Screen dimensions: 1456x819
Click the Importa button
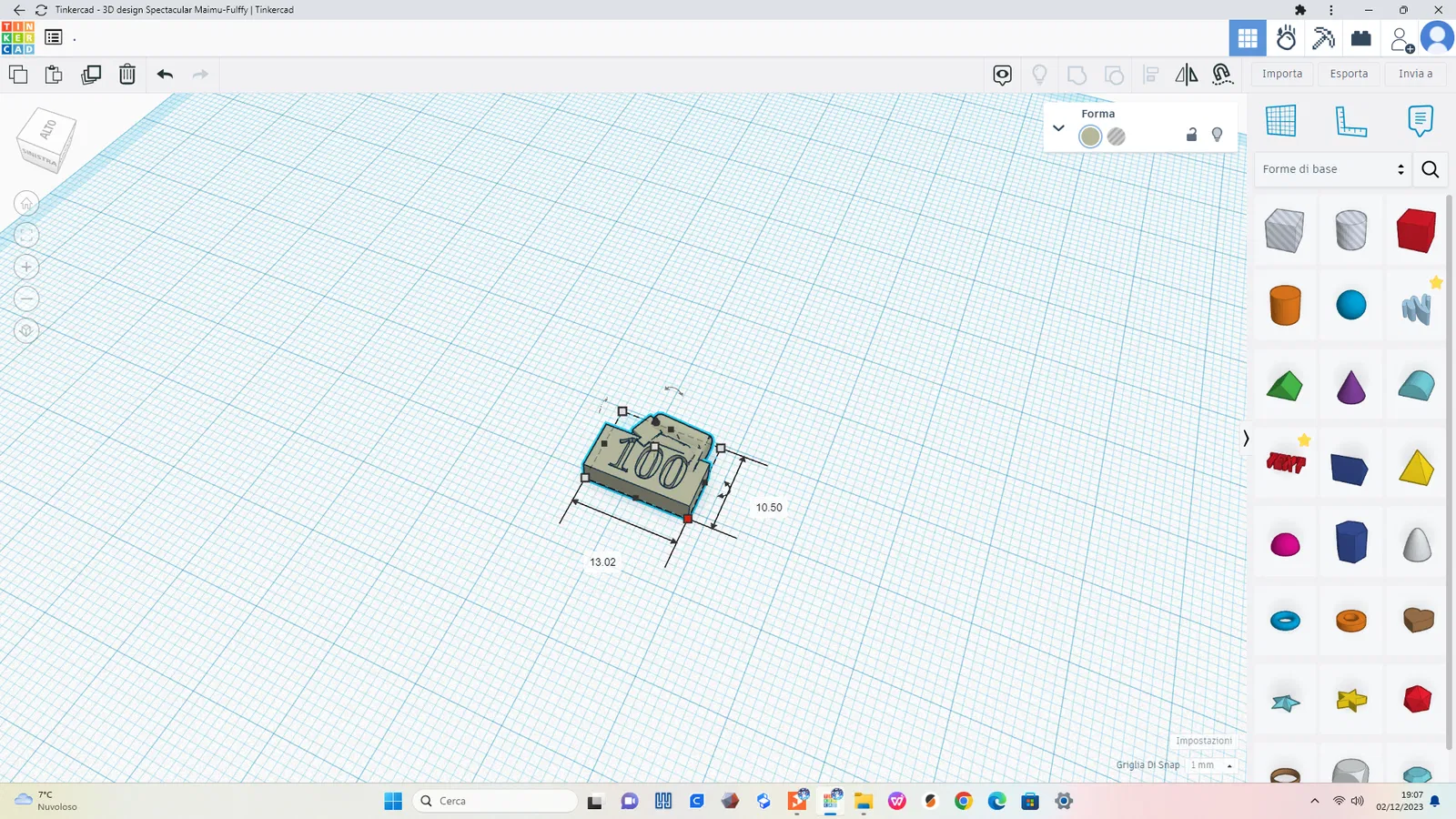click(x=1282, y=74)
